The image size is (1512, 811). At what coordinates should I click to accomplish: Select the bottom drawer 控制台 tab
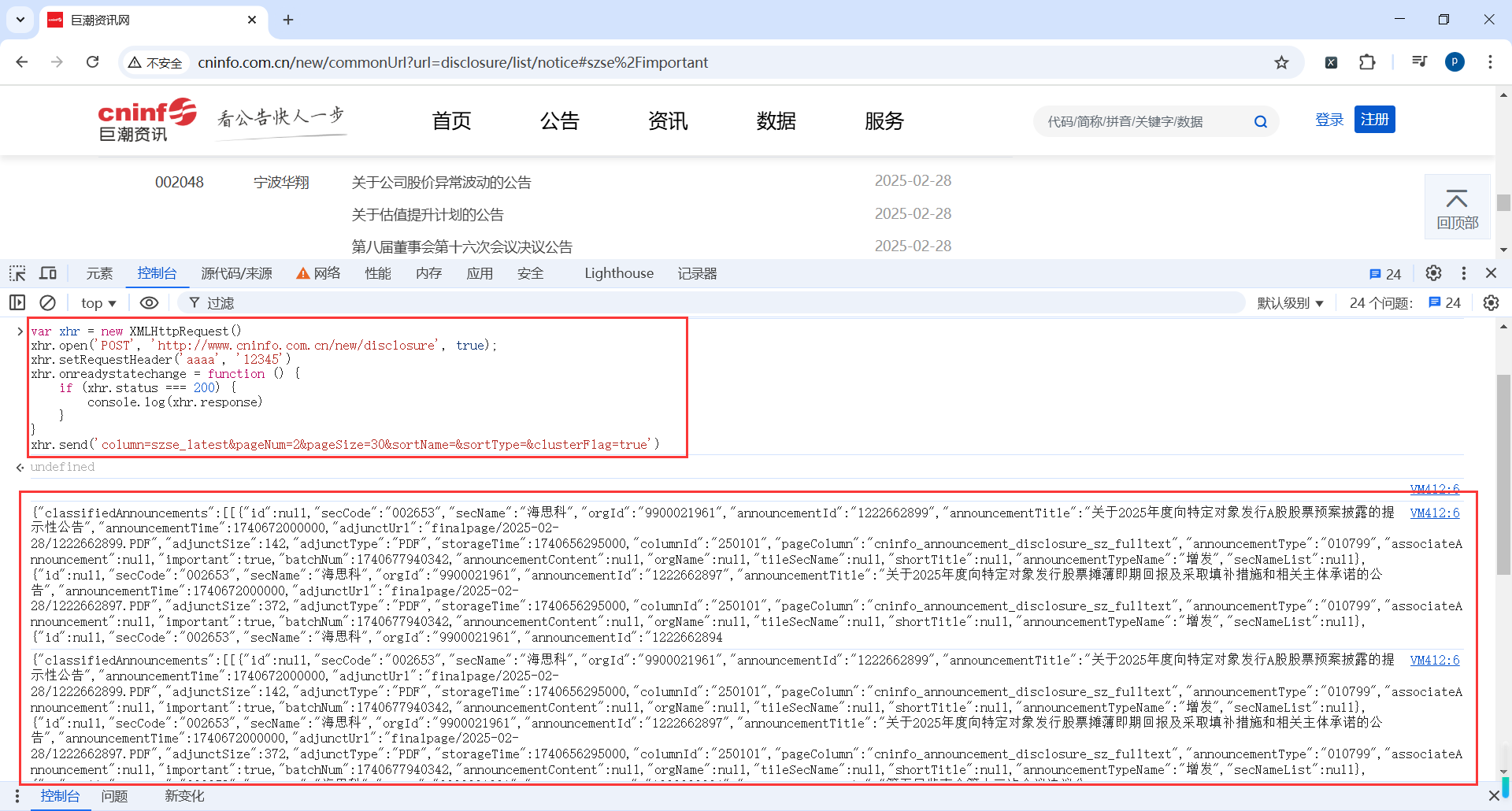(60, 796)
